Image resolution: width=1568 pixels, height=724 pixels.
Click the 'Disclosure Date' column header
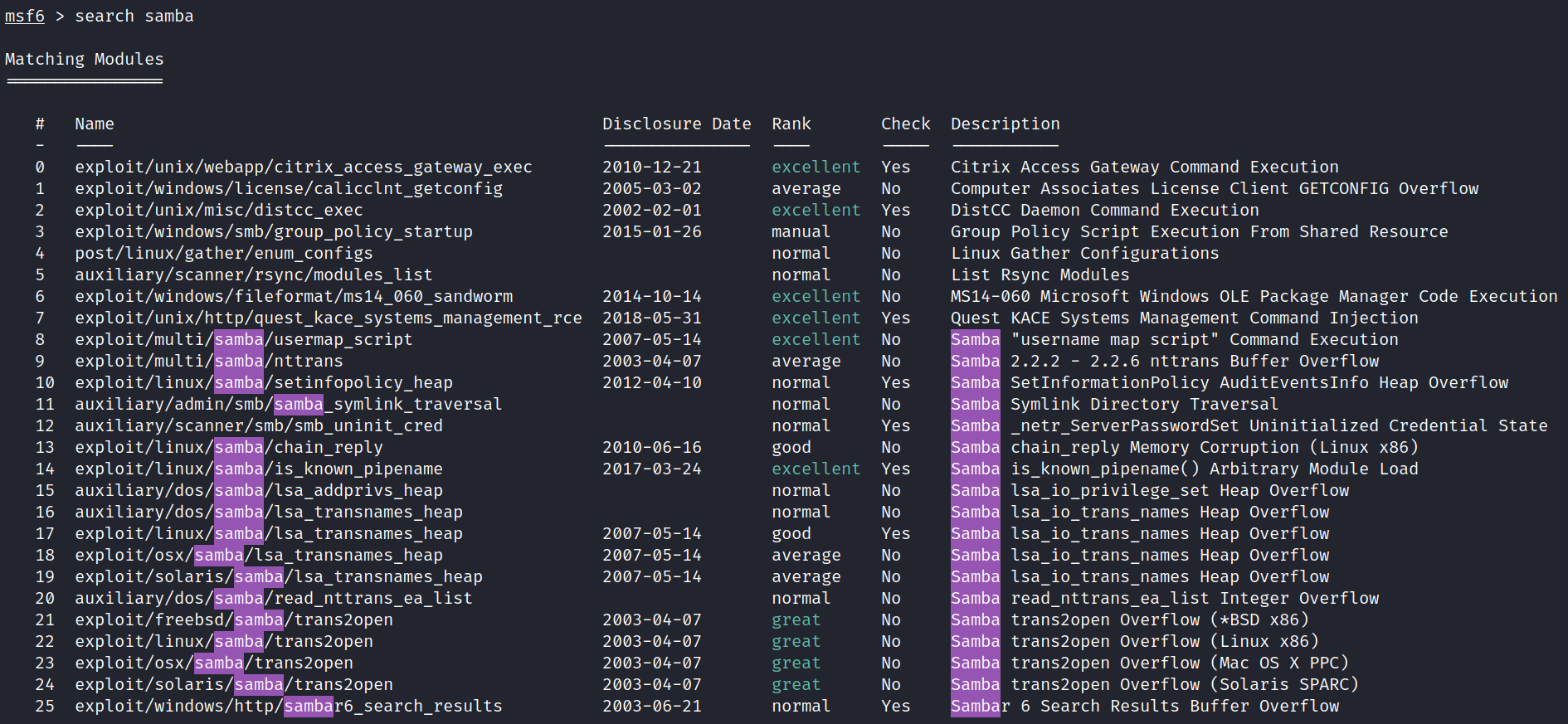point(677,124)
